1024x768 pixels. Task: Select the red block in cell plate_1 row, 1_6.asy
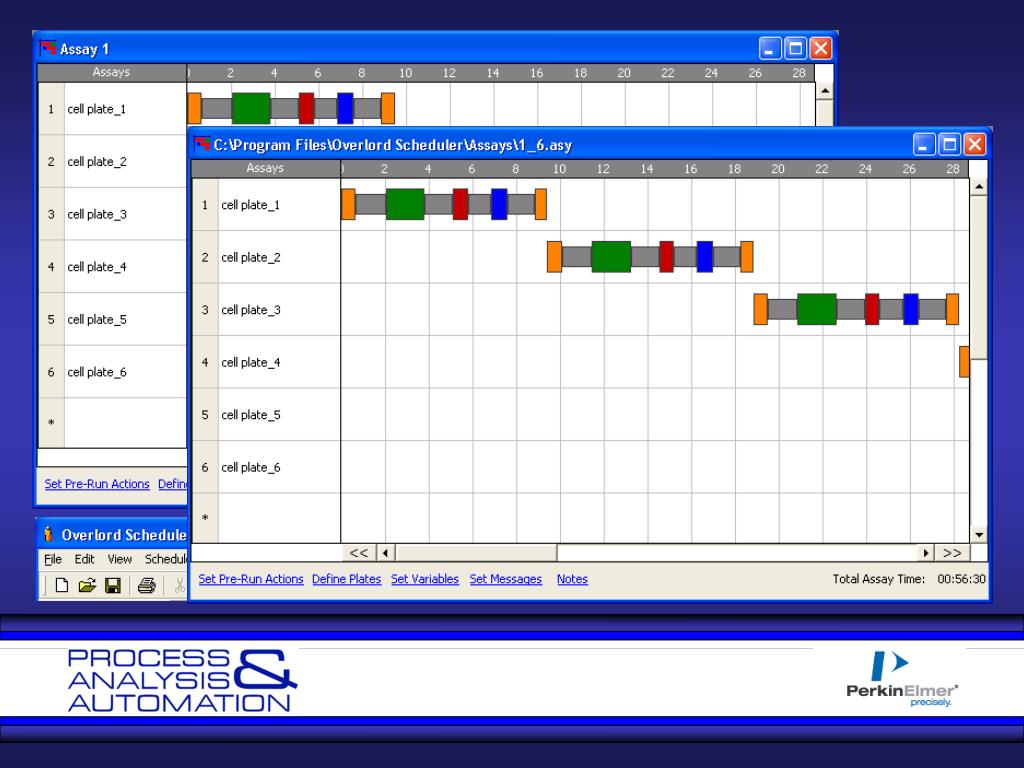(460, 204)
